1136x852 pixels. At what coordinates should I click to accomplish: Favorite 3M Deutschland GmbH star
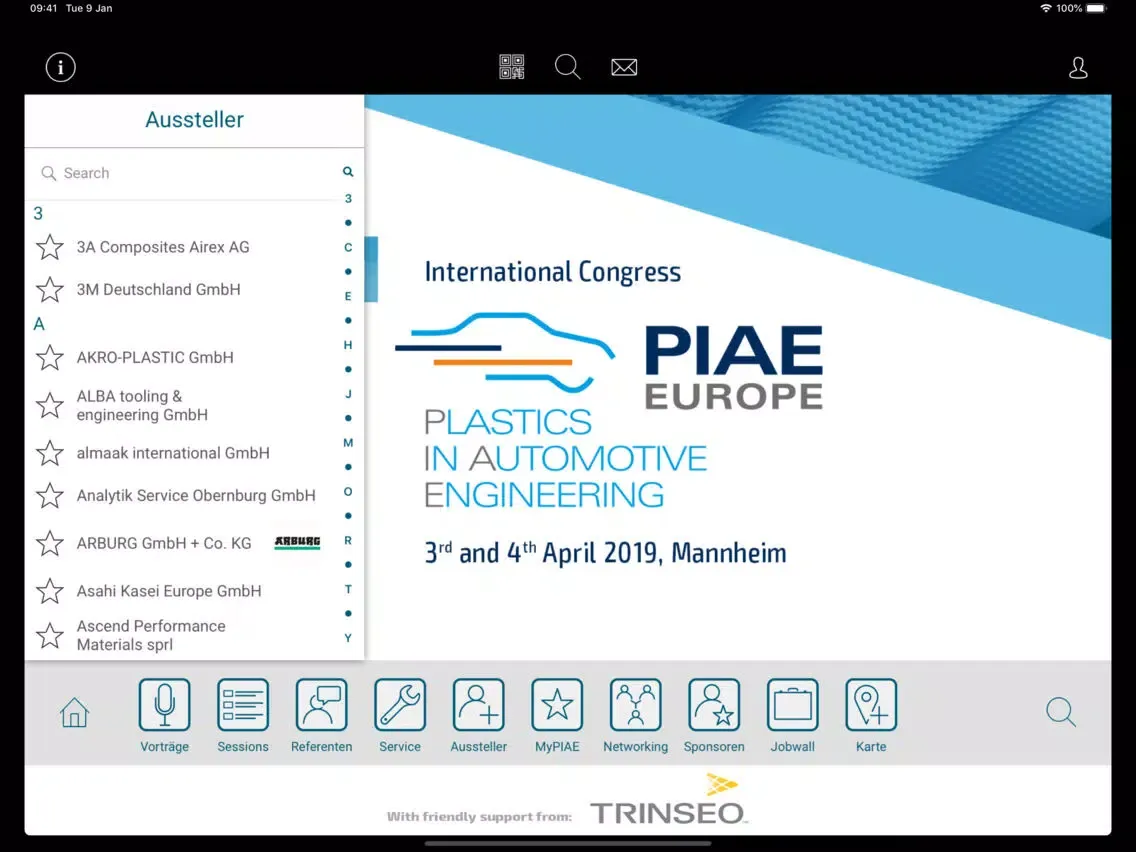point(50,290)
